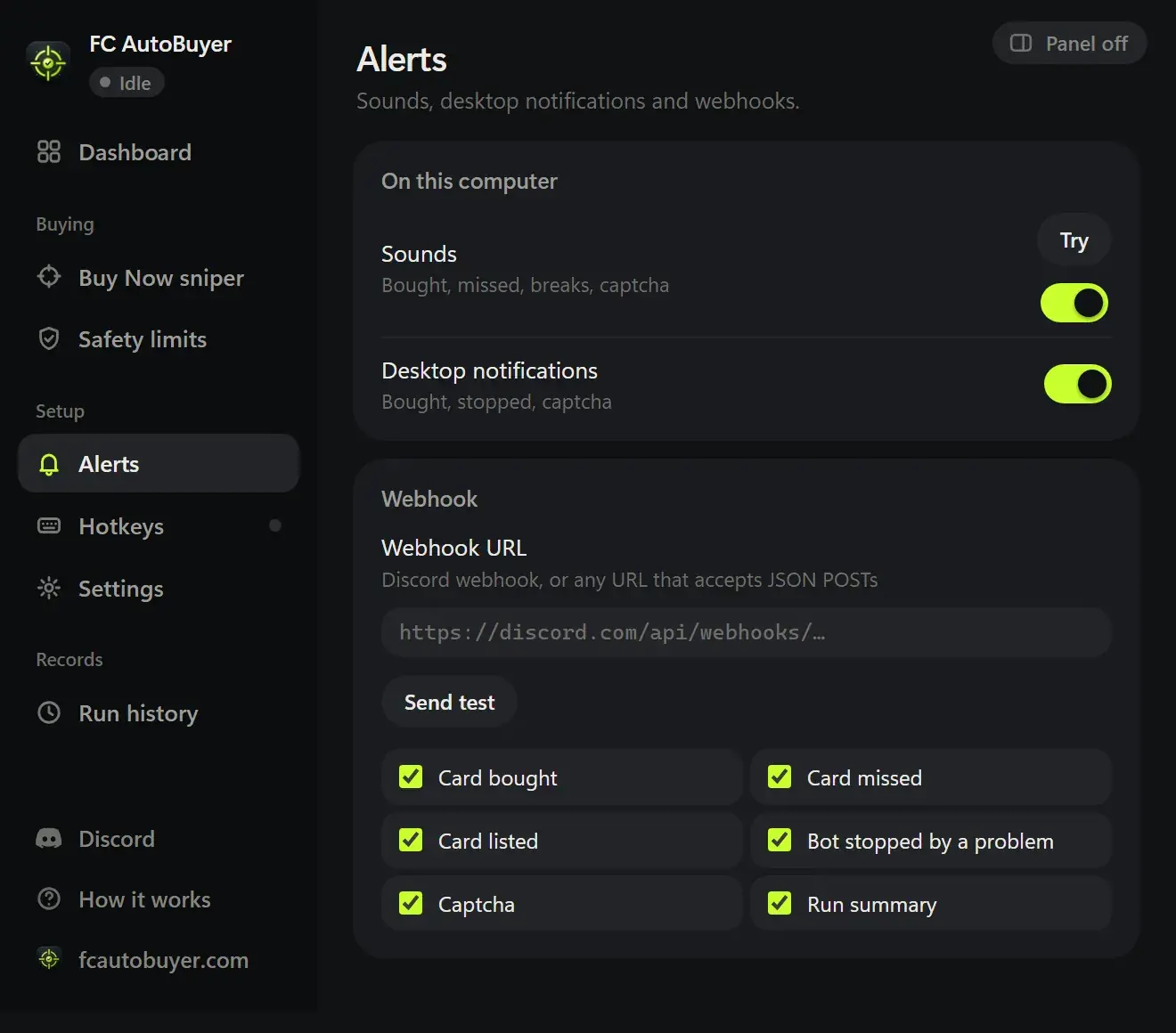
Task: Click the Idle status badge
Action: (127, 83)
